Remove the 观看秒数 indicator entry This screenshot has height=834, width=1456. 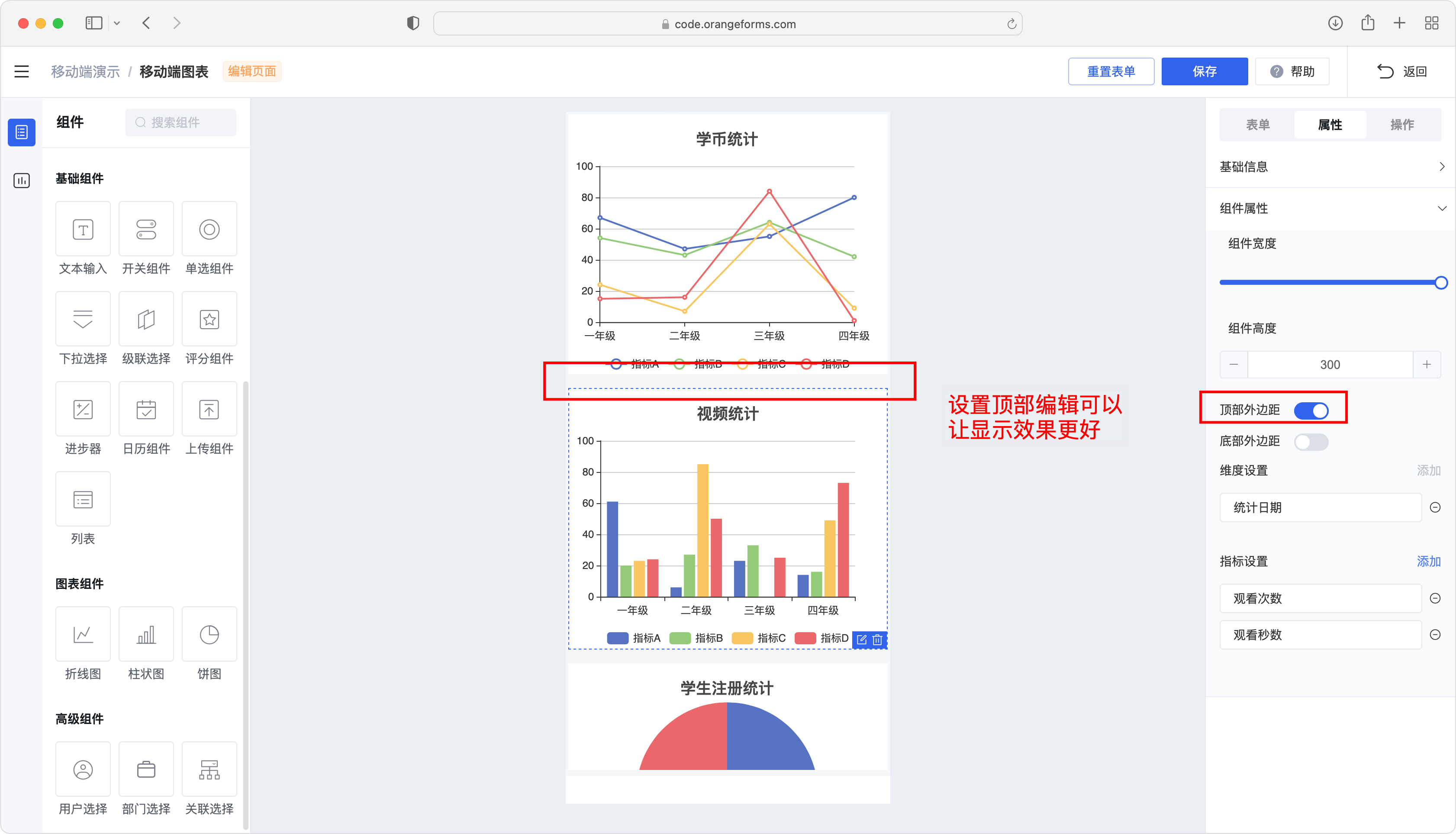1435,635
